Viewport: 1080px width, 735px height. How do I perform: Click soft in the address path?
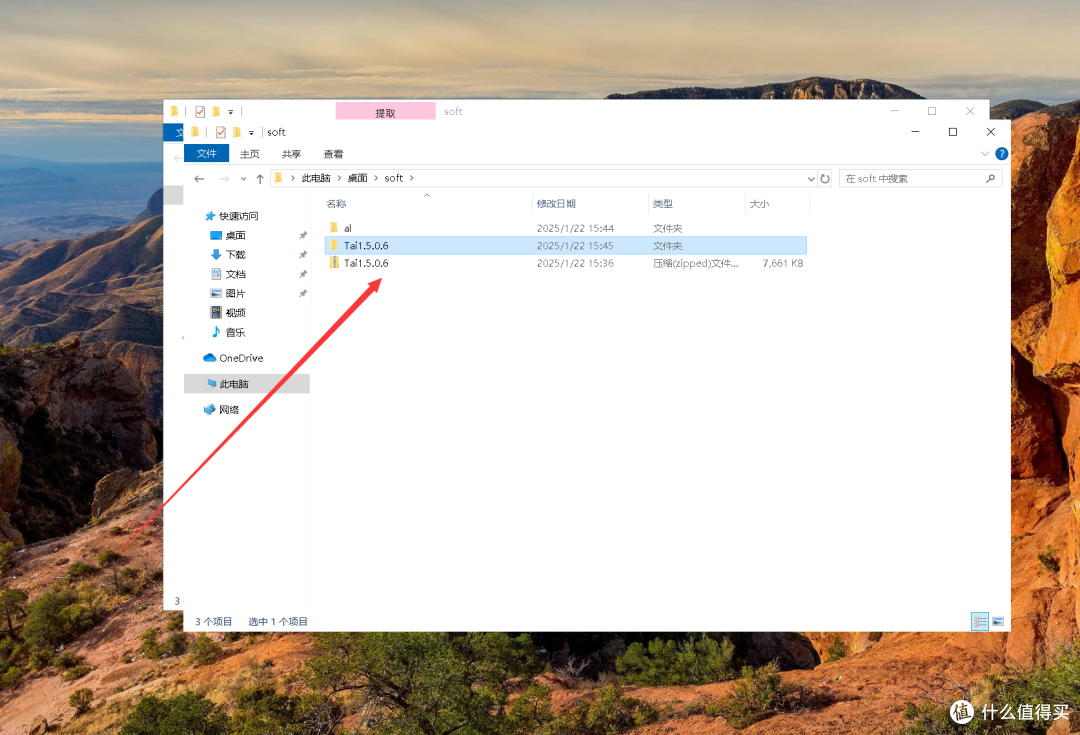pyautogui.click(x=393, y=178)
